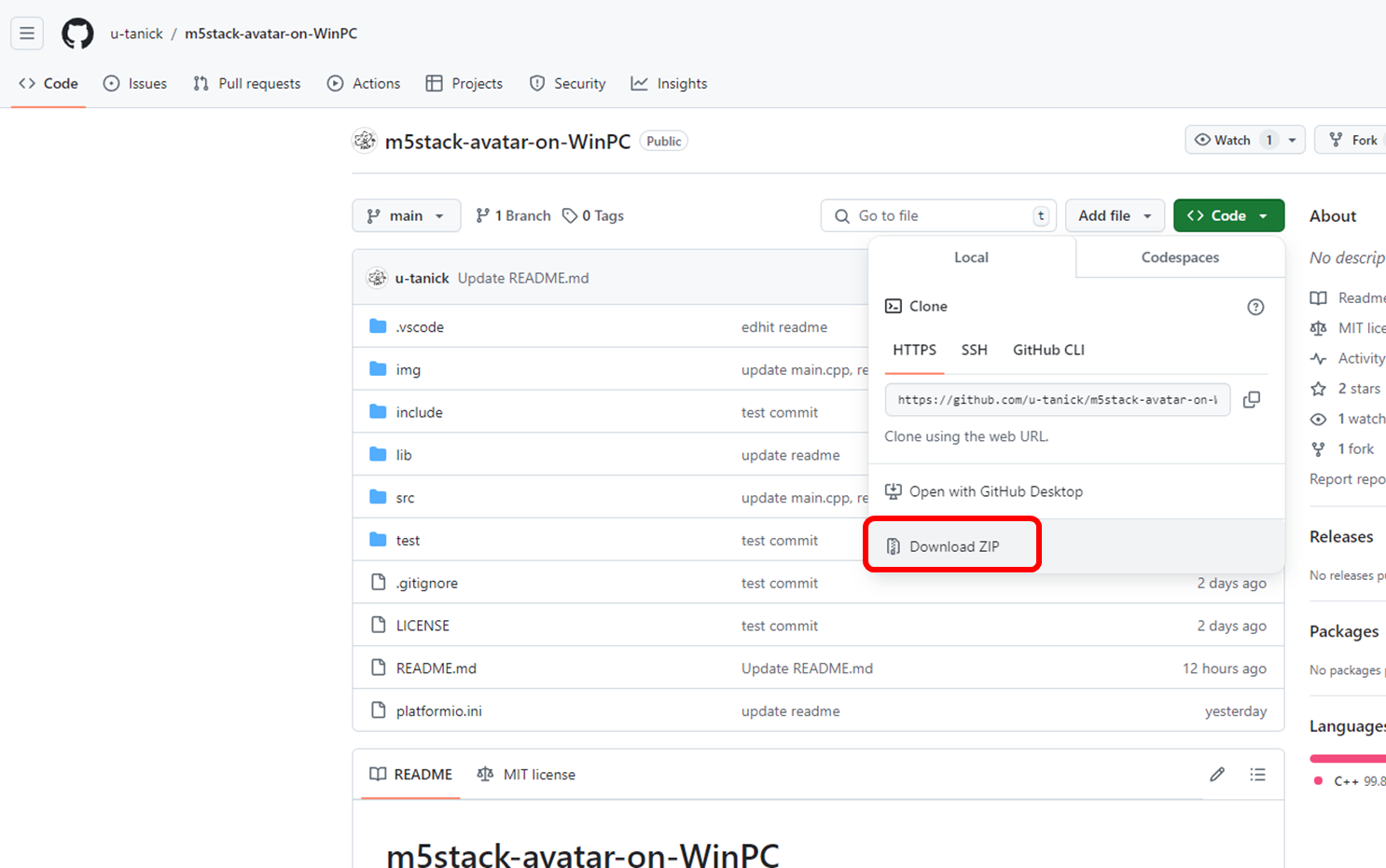Click Download ZIP
Image resolution: width=1386 pixels, height=868 pixels.
(x=952, y=546)
